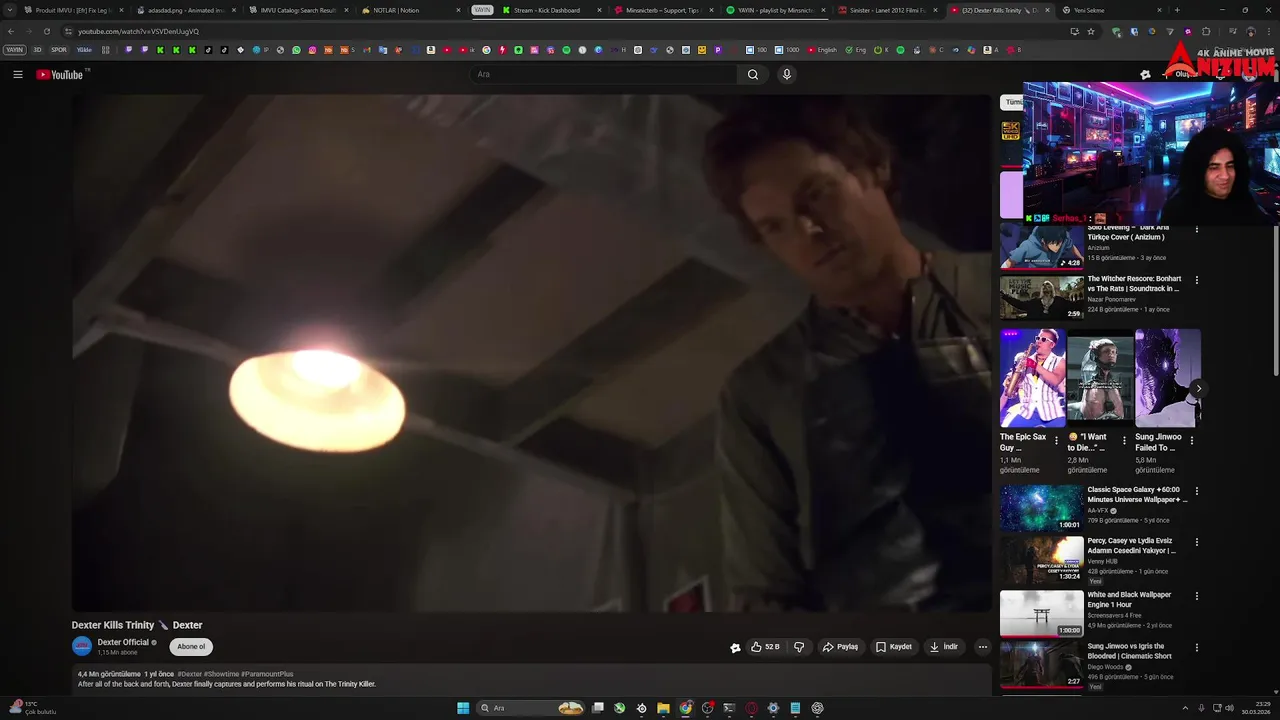Open Windows Start menu
The height and width of the screenshot is (720, 1280).
(463, 708)
